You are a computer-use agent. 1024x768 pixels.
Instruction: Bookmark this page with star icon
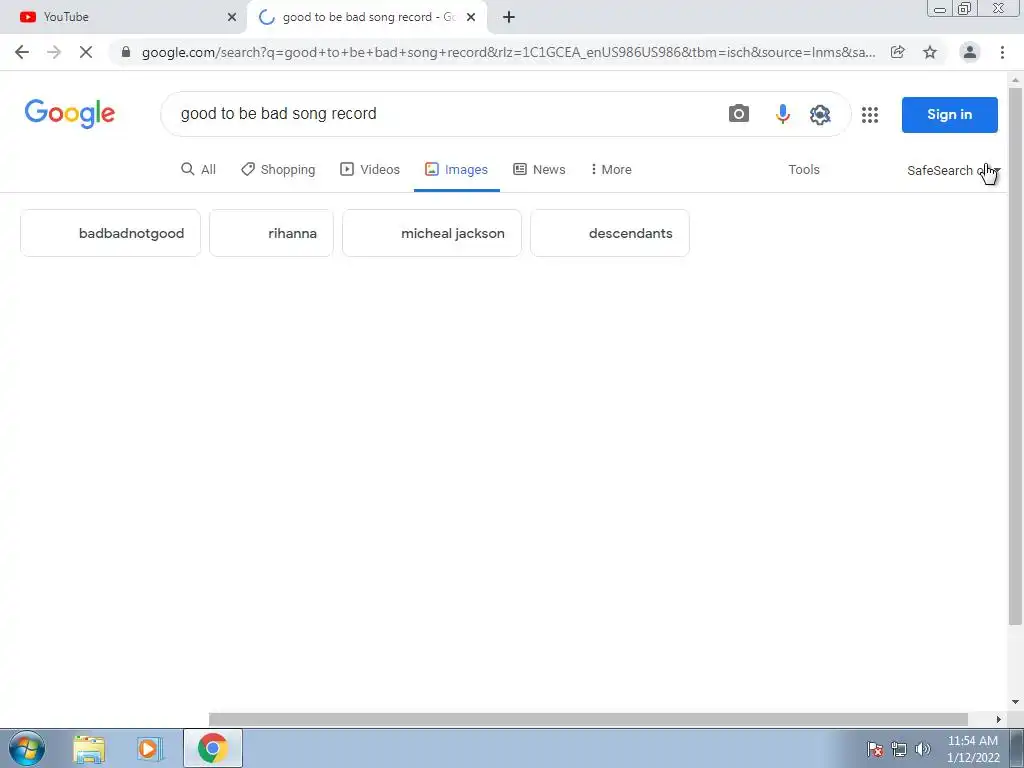(x=930, y=52)
